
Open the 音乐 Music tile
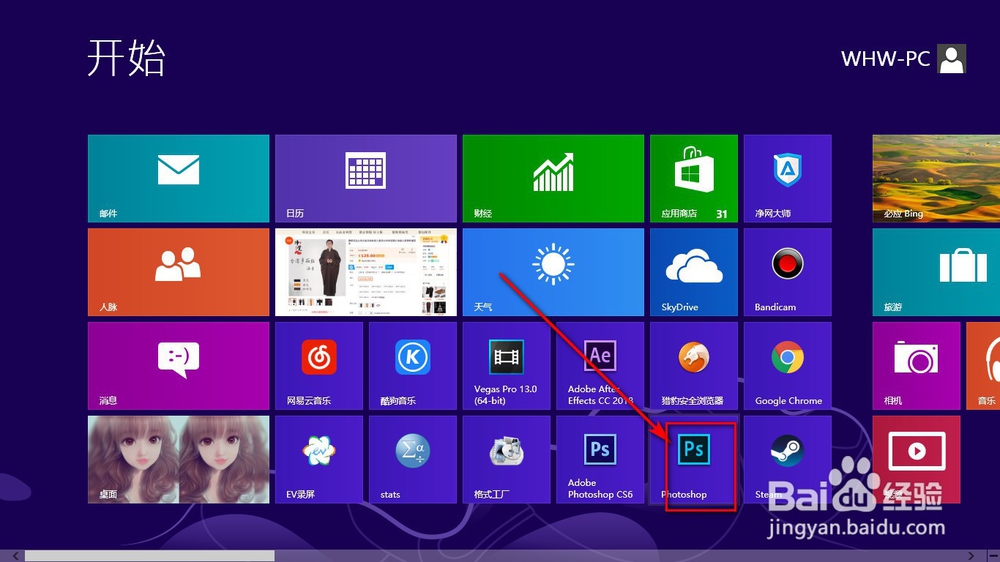click(x=983, y=366)
